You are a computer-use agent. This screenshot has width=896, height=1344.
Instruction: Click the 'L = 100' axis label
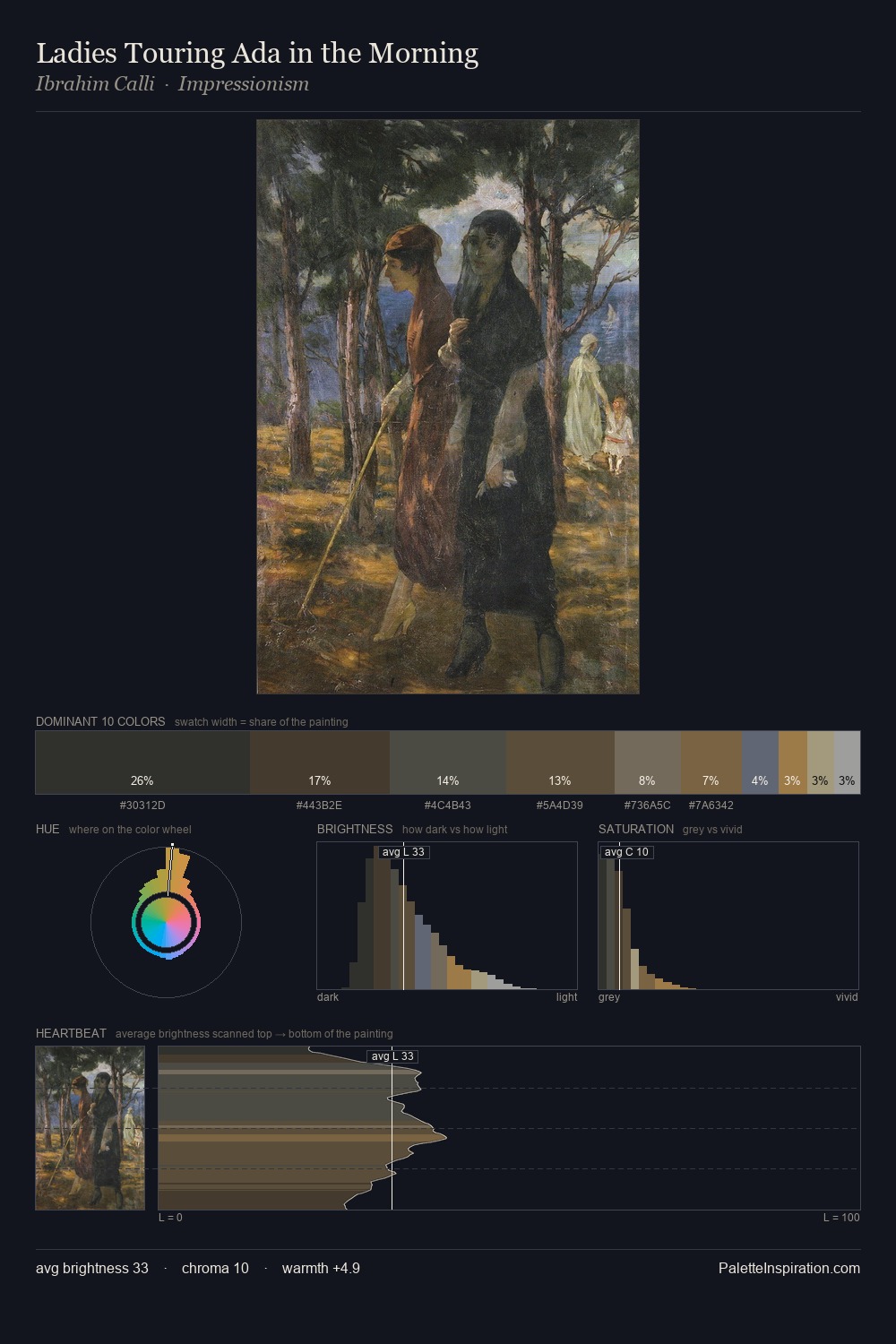[x=841, y=1218]
